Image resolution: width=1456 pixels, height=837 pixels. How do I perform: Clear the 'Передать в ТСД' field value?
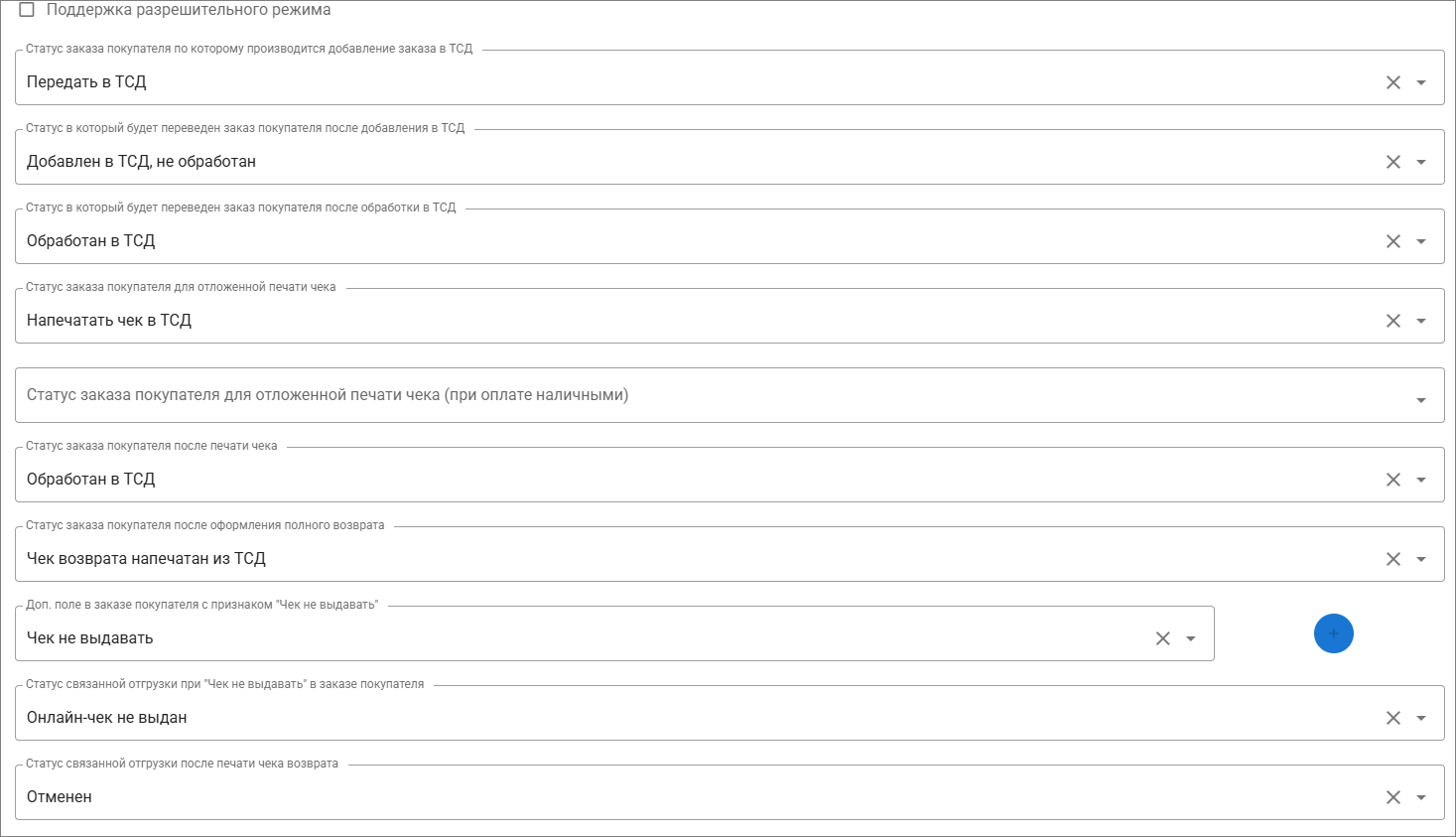(1393, 82)
